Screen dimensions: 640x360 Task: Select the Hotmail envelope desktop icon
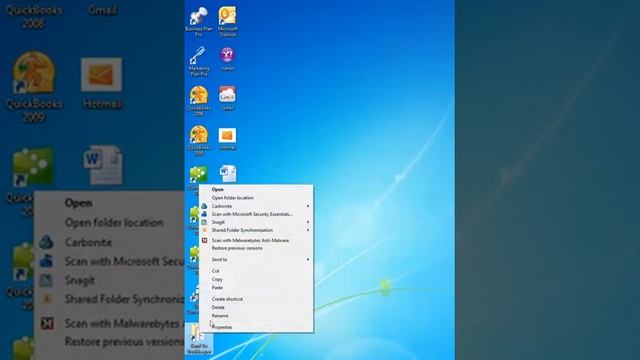[x=227, y=138]
